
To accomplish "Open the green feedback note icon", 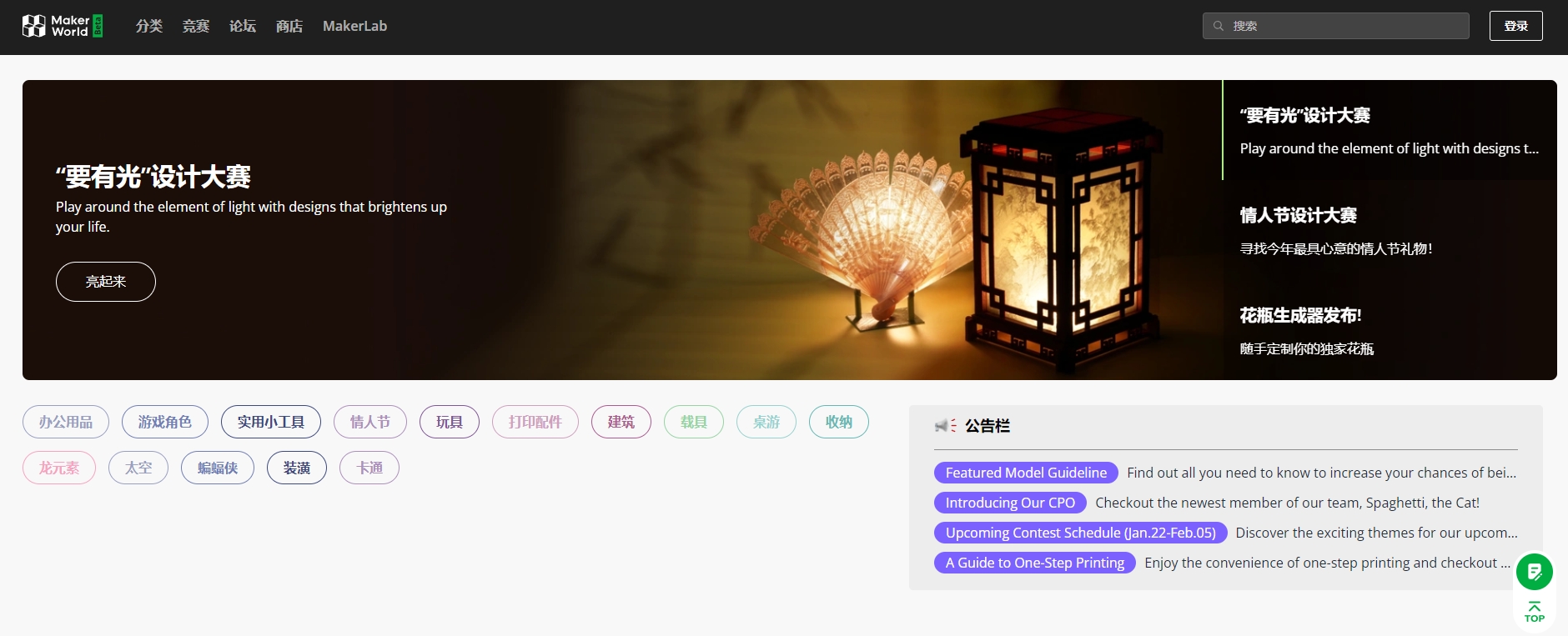I will tap(1534, 572).
